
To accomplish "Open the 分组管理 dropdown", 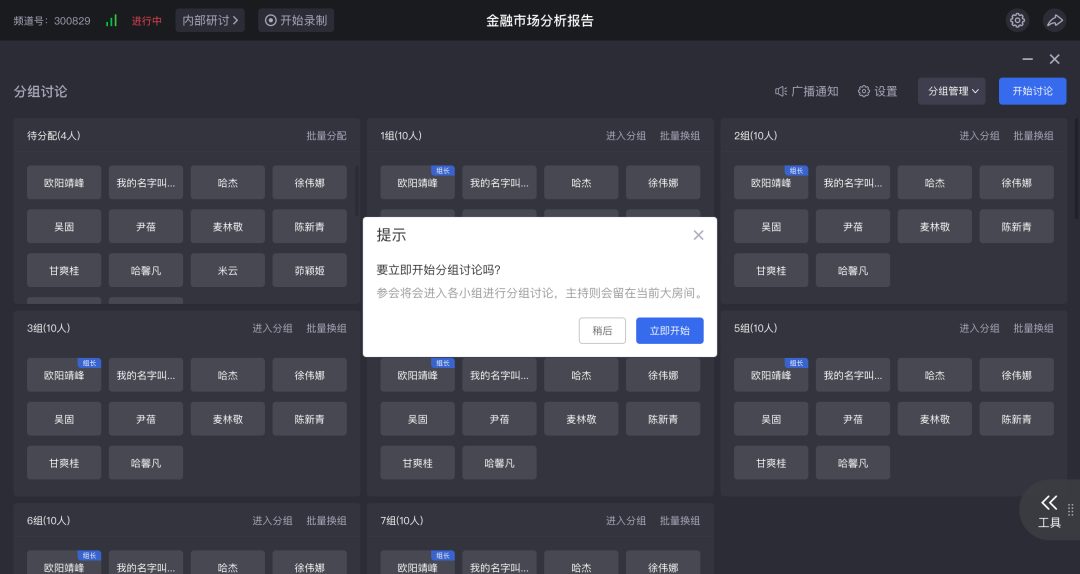I will tap(952, 91).
